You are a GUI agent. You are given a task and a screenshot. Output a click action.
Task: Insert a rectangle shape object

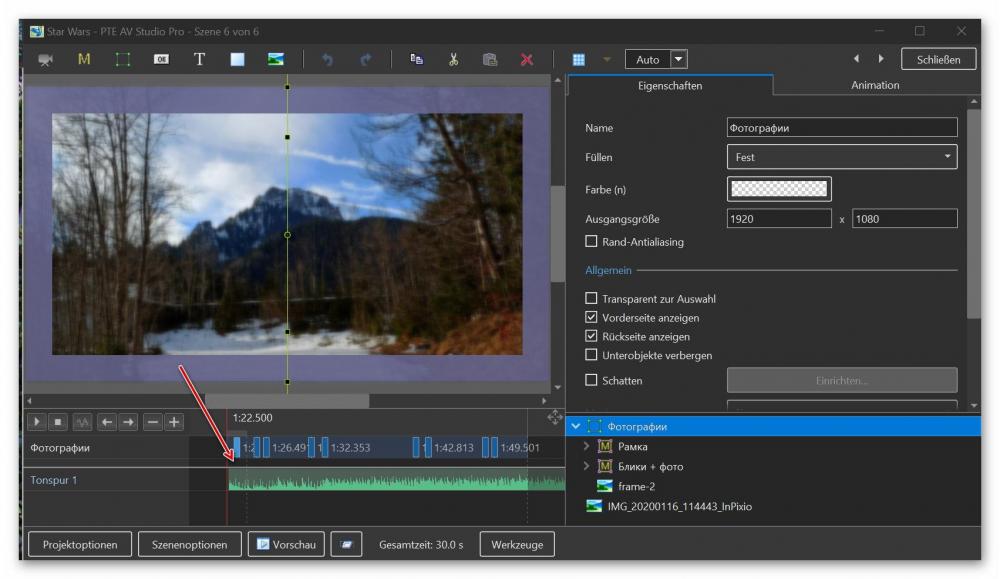[237, 59]
